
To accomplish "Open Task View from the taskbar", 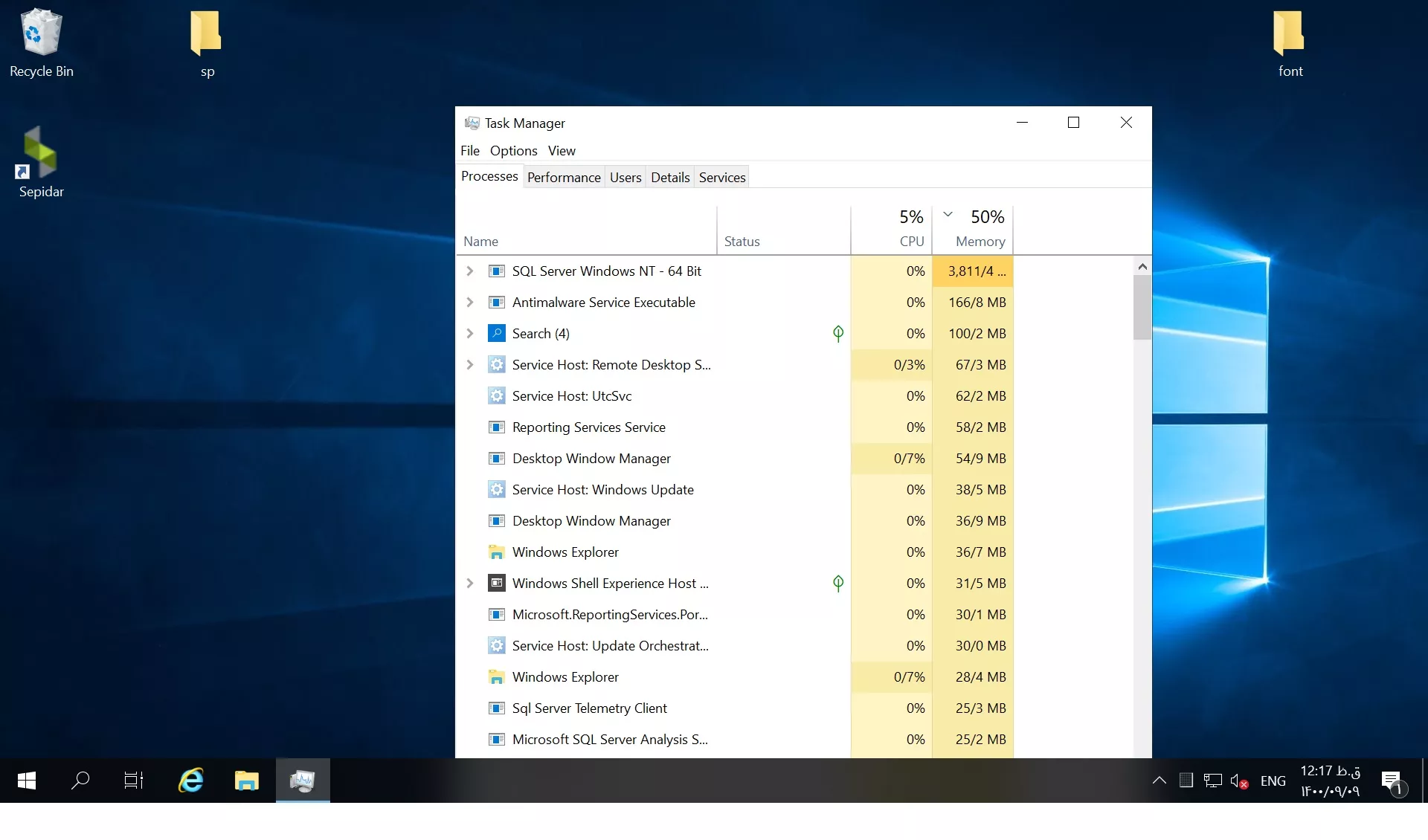I will [134, 781].
